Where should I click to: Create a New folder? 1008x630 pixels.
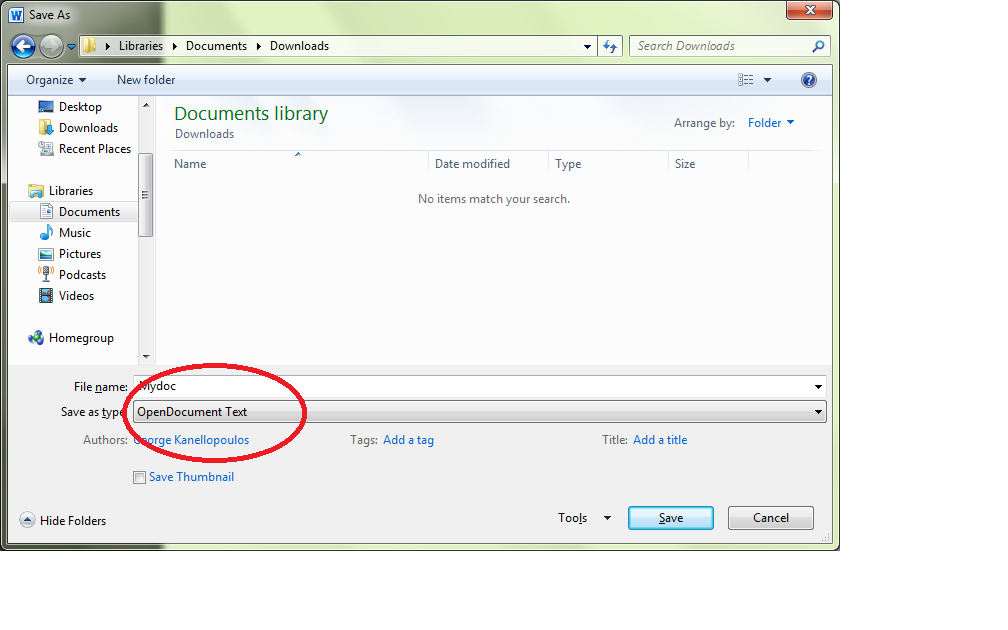tap(146, 80)
